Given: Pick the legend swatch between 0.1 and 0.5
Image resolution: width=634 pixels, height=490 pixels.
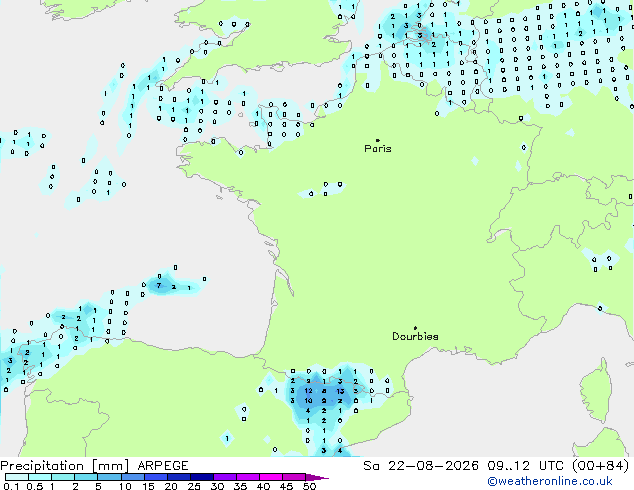Looking at the screenshot, I should click(x=17, y=477).
